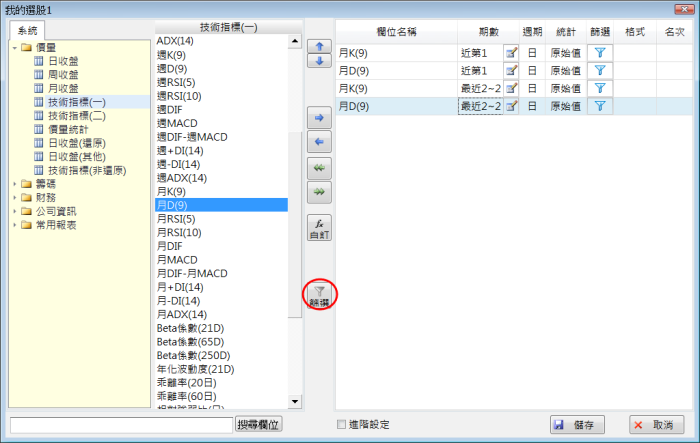This screenshot has width=700, height=443.
Task: Focus the field search text box
Action: click(x=121, y=425)
